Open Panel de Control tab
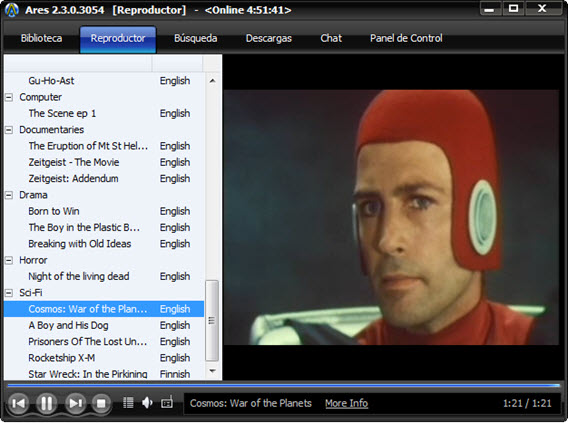The image size is (568, 423). (406, 38)
